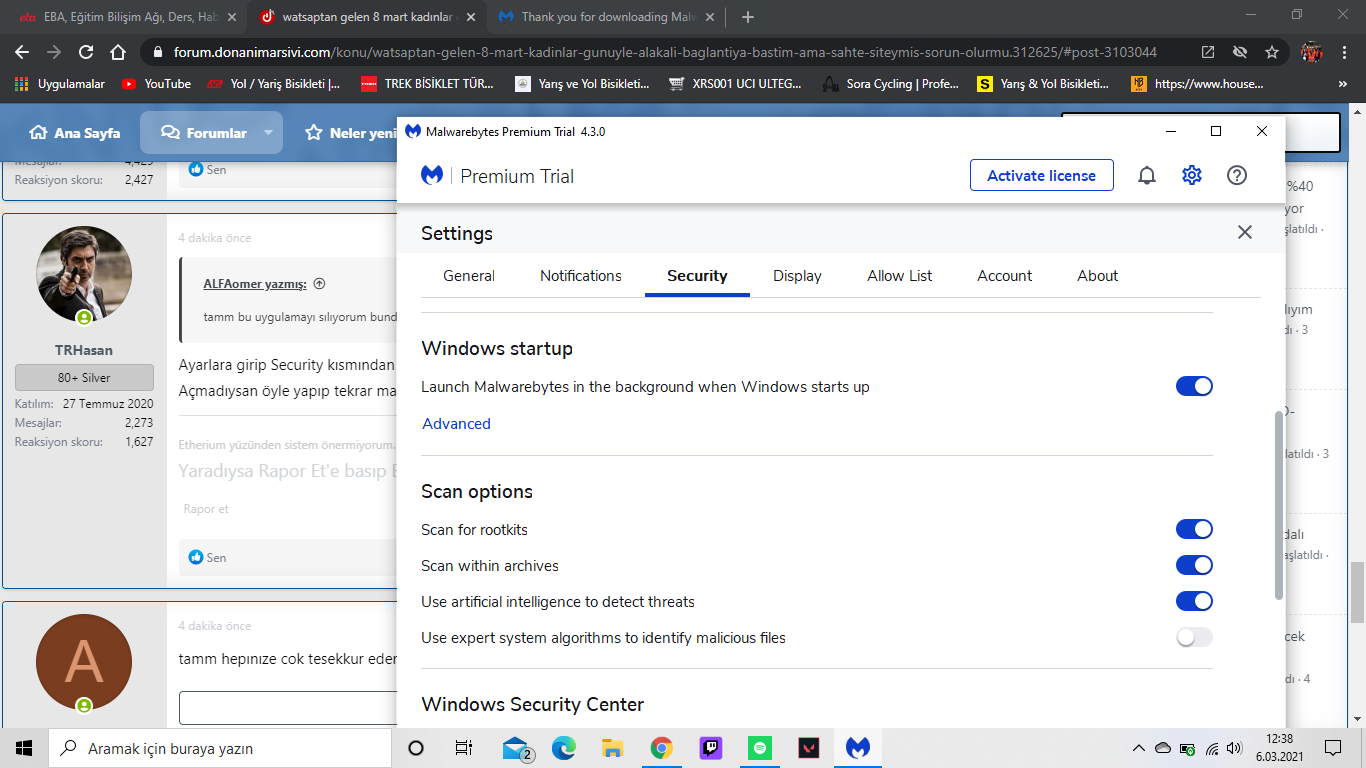Open TREK BİSİKLET bookmark
The image size is (1366, 768).
(x=428, y=84)
